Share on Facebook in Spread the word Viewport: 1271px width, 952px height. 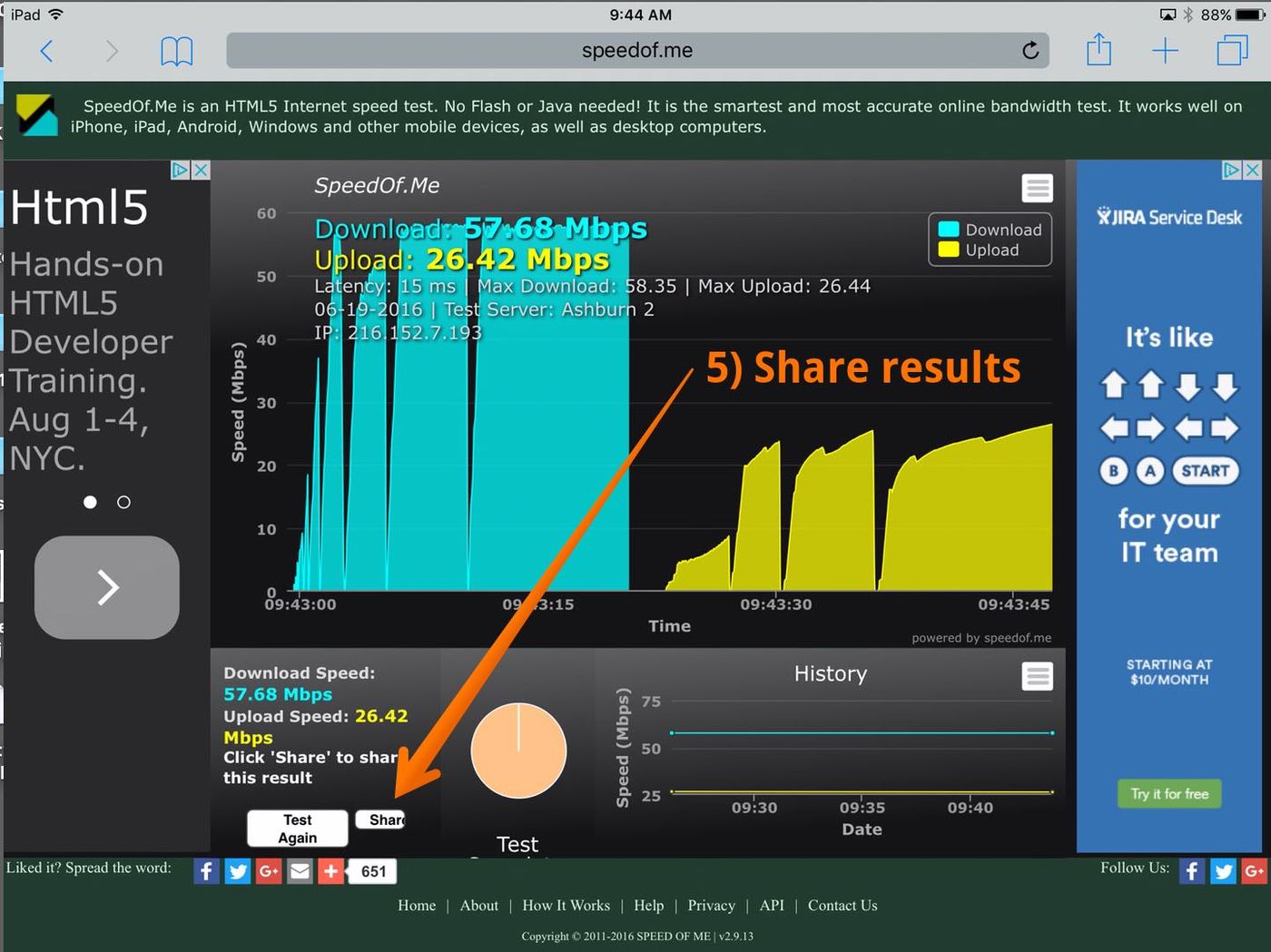click(x=207, y=871)
